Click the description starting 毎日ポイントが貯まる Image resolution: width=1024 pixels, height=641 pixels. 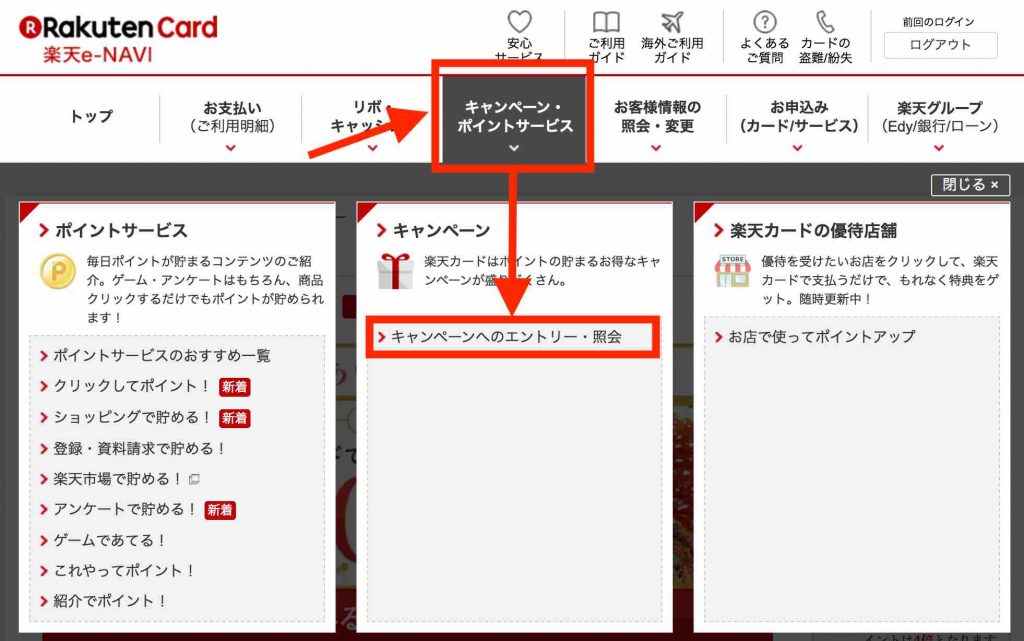tap(205, 289)
